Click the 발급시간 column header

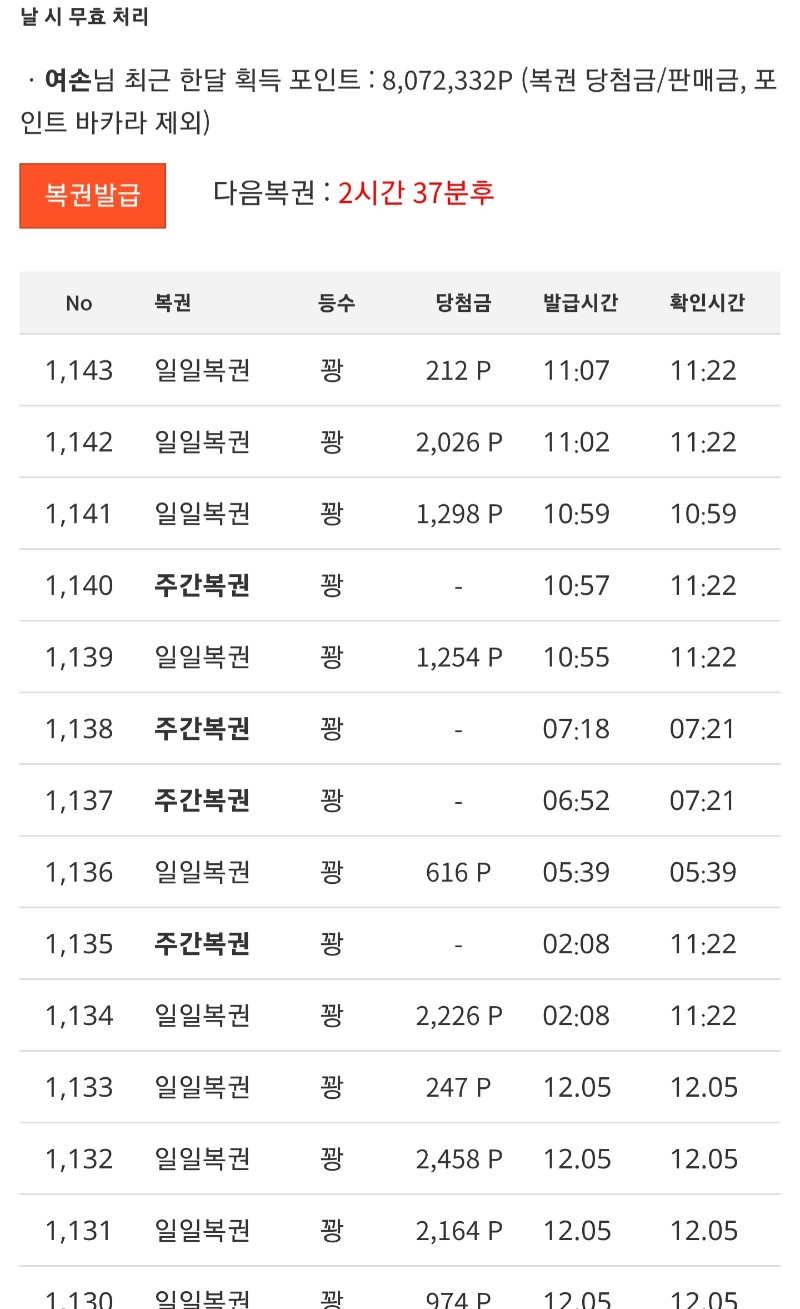click(580, 303)
